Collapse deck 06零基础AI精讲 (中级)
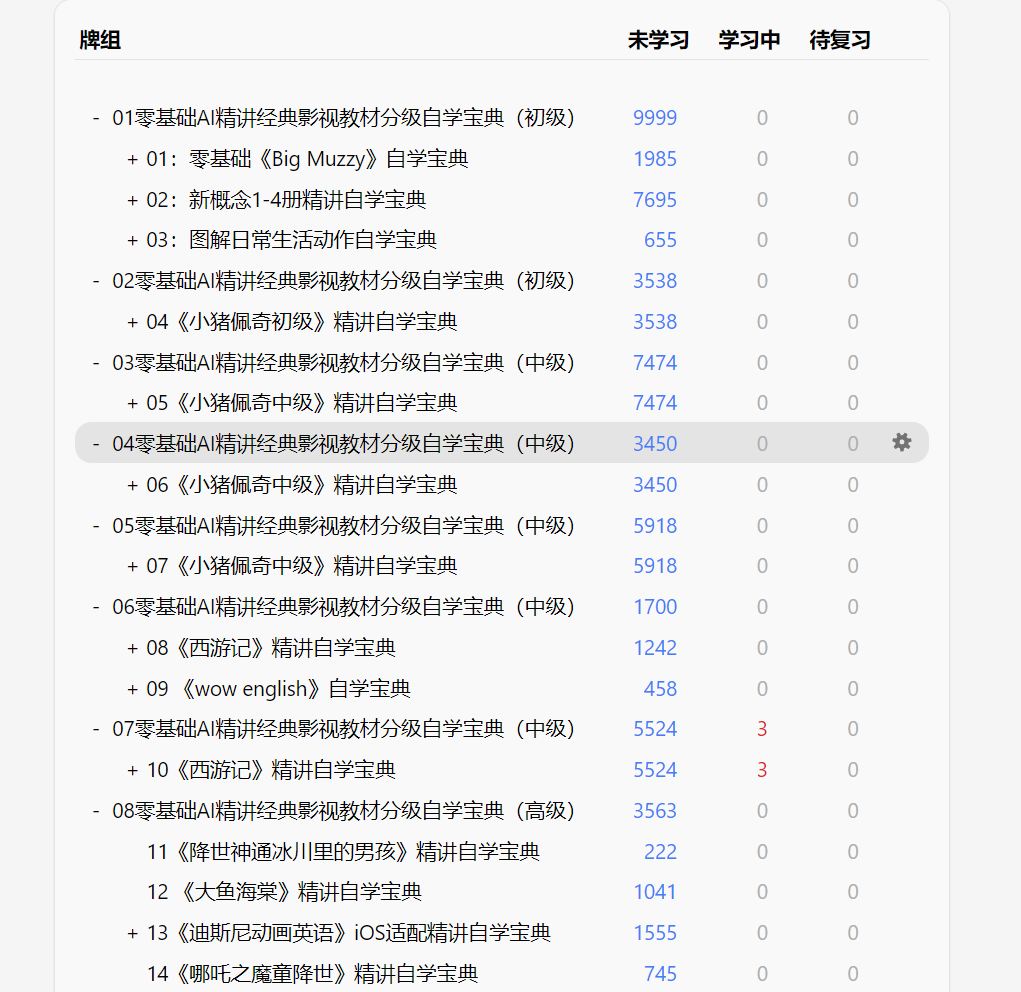The image size is (1021, 992). pos(96,607)
